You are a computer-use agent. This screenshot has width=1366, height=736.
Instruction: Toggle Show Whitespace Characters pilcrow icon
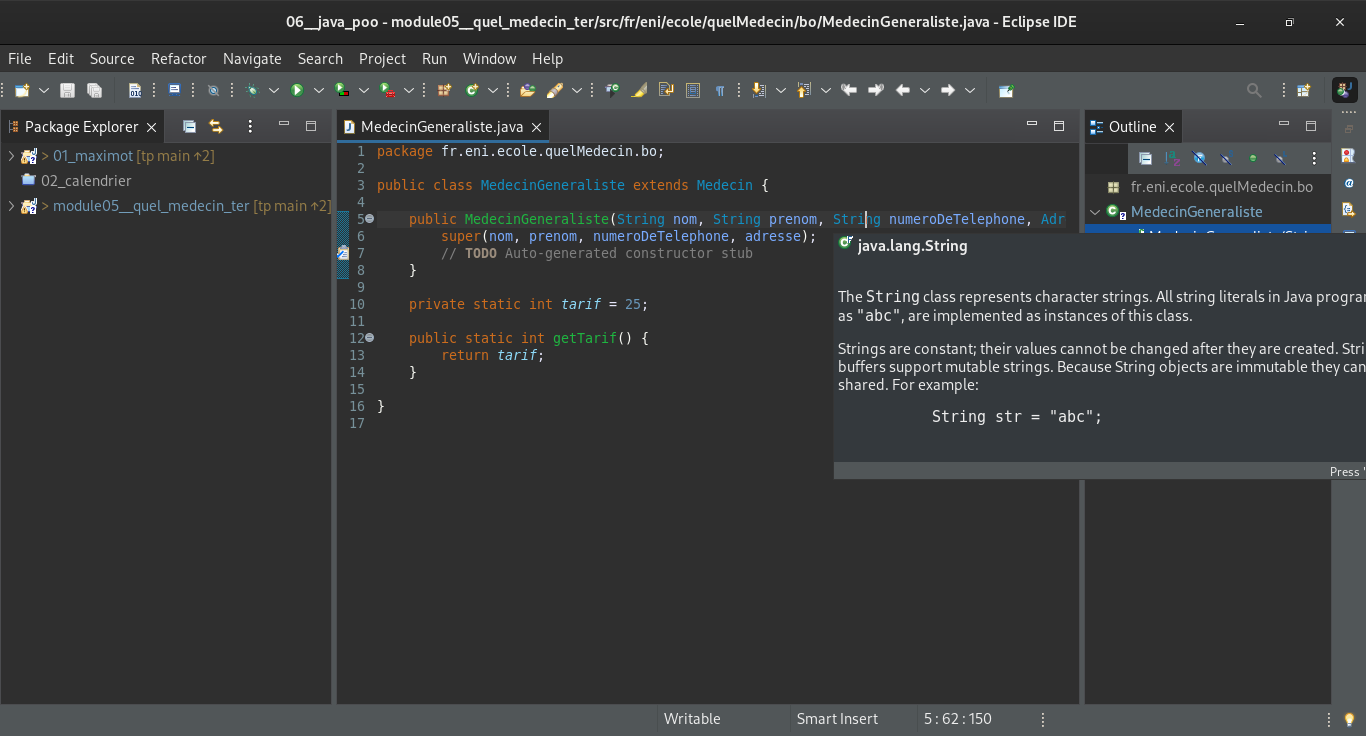pyautogui.click(x=719, y=90)
